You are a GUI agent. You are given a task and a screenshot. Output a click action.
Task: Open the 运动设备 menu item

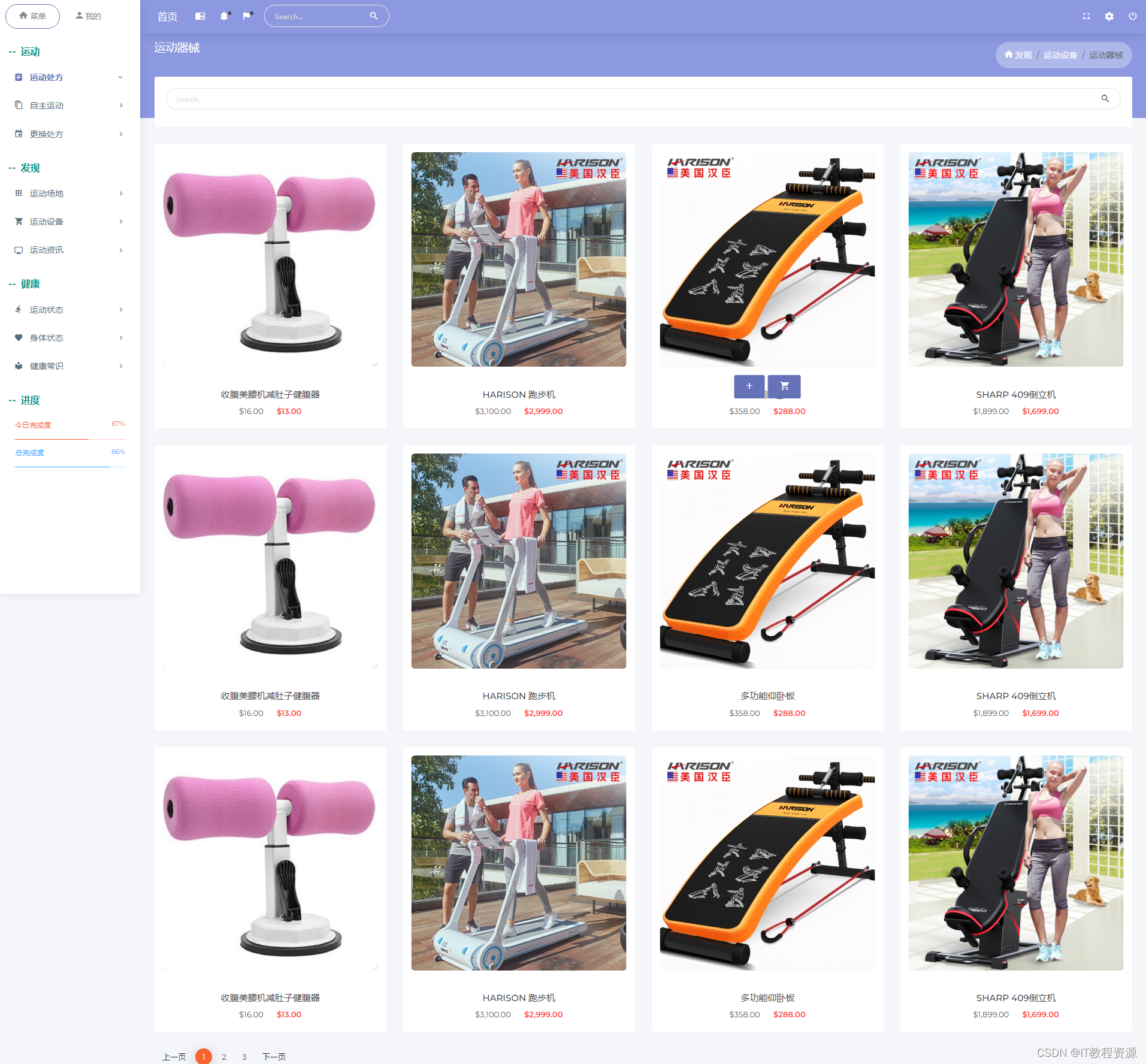(x=69, y=222)
